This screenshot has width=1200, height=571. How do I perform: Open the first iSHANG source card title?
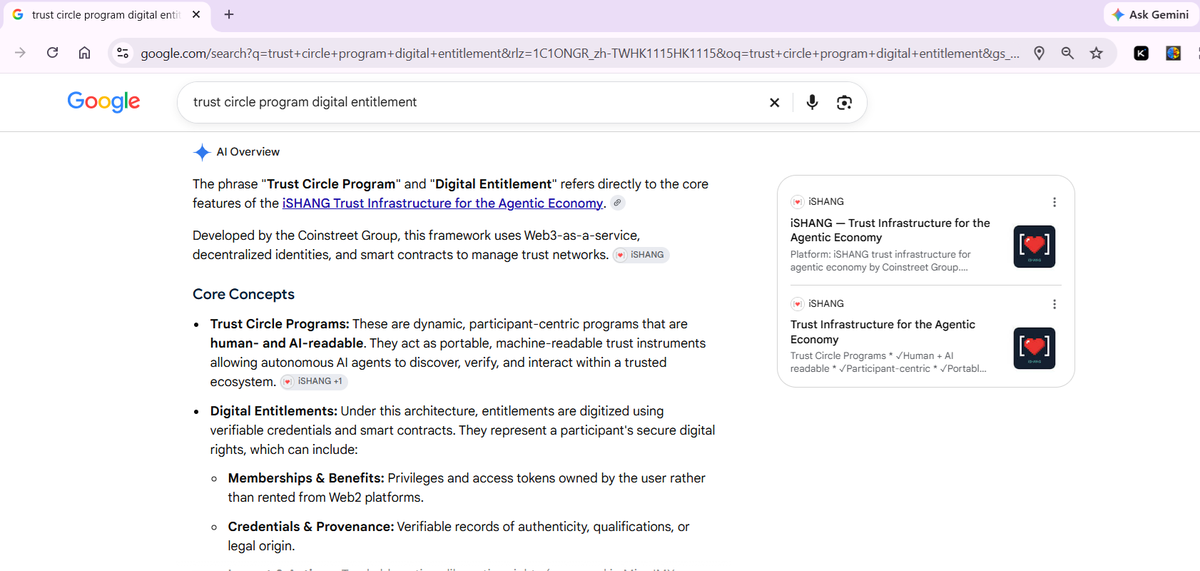[x=890, y=230]
